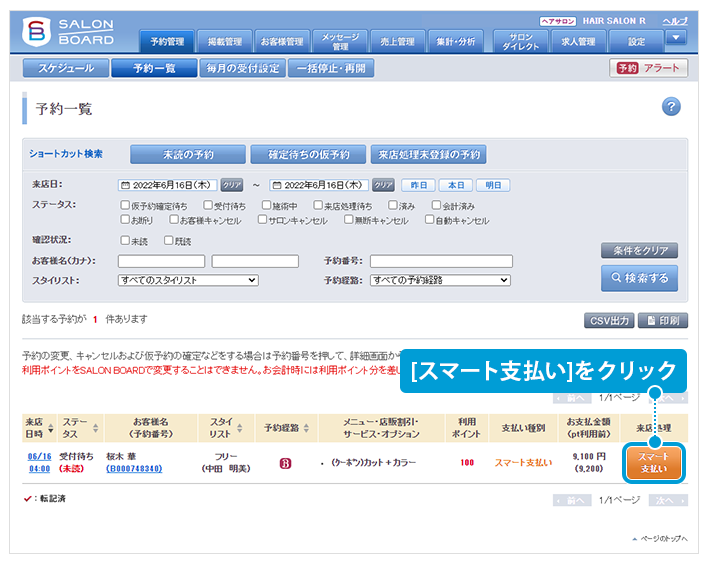
Task: Click the first customer name kana field
Action: [161, 261]
